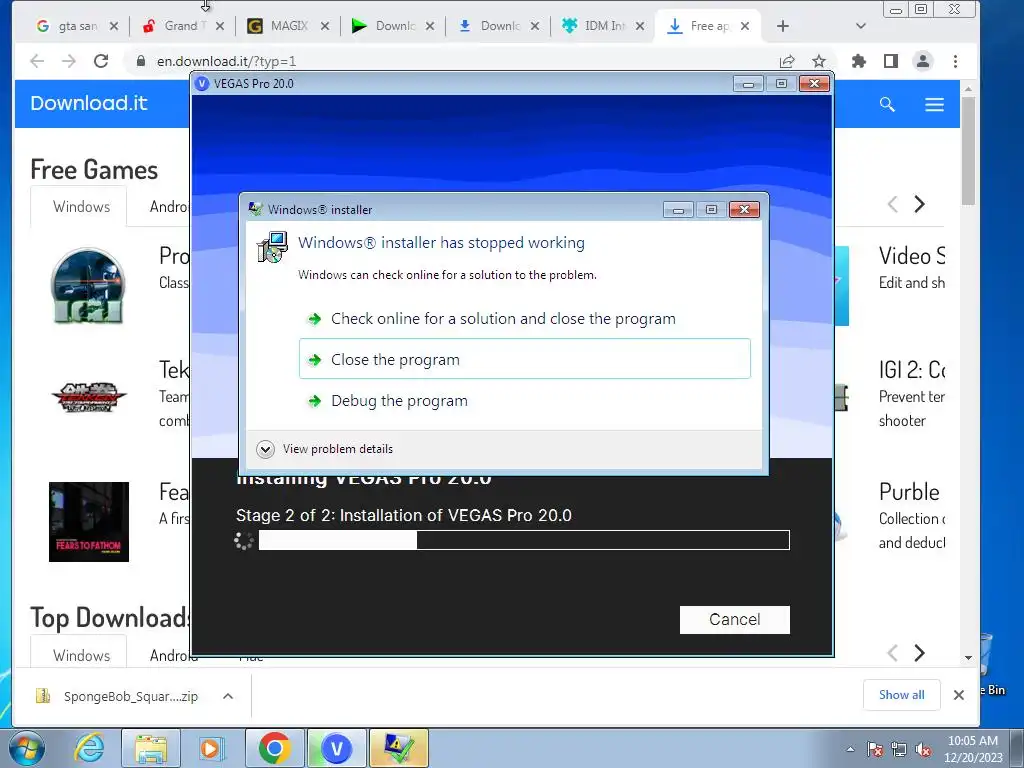Screen dimensions: 1024x768
Task: Open the Download.it search icon
Action: click(x=887, y=104)
